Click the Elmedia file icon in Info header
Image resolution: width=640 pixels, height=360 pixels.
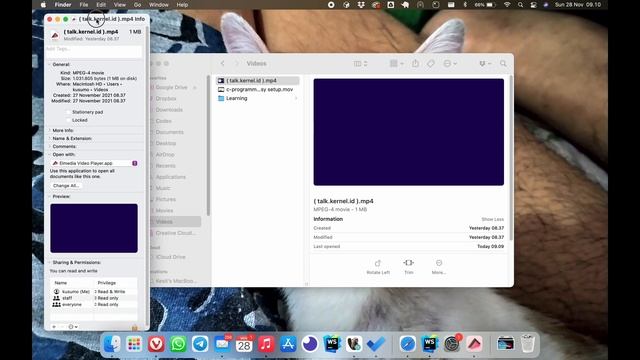click(x=55, y=36)
